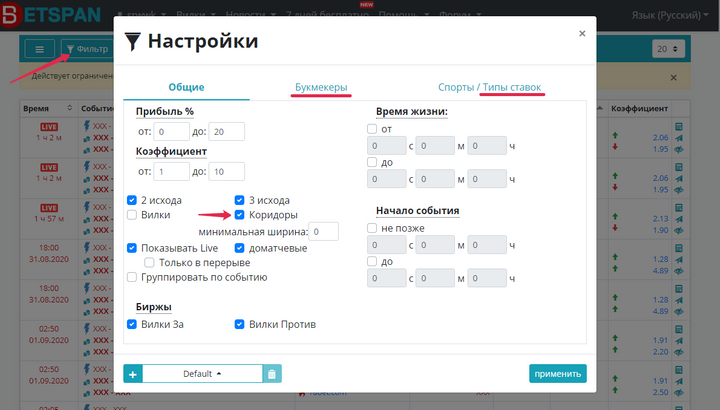
Task: Open the Default preset dropdown
Action: point(202,374)
